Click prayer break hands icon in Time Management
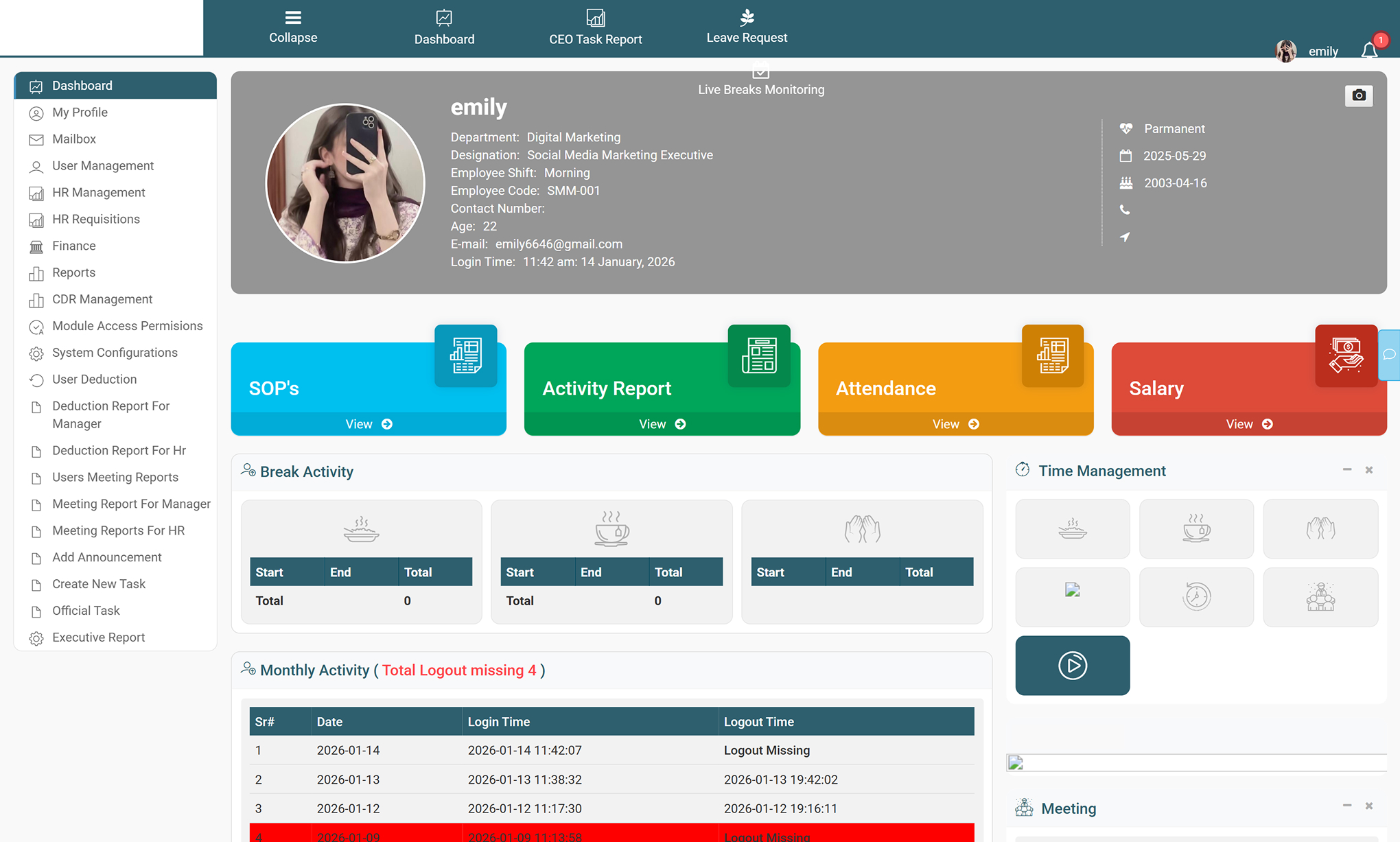Screen dimensions: 1400x842 click(1320, 528)
